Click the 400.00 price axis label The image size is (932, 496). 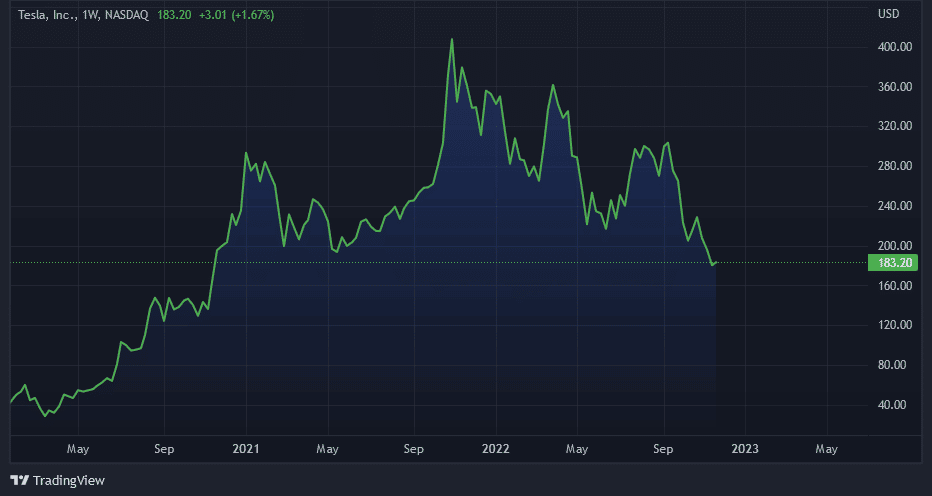click(893, 47)
